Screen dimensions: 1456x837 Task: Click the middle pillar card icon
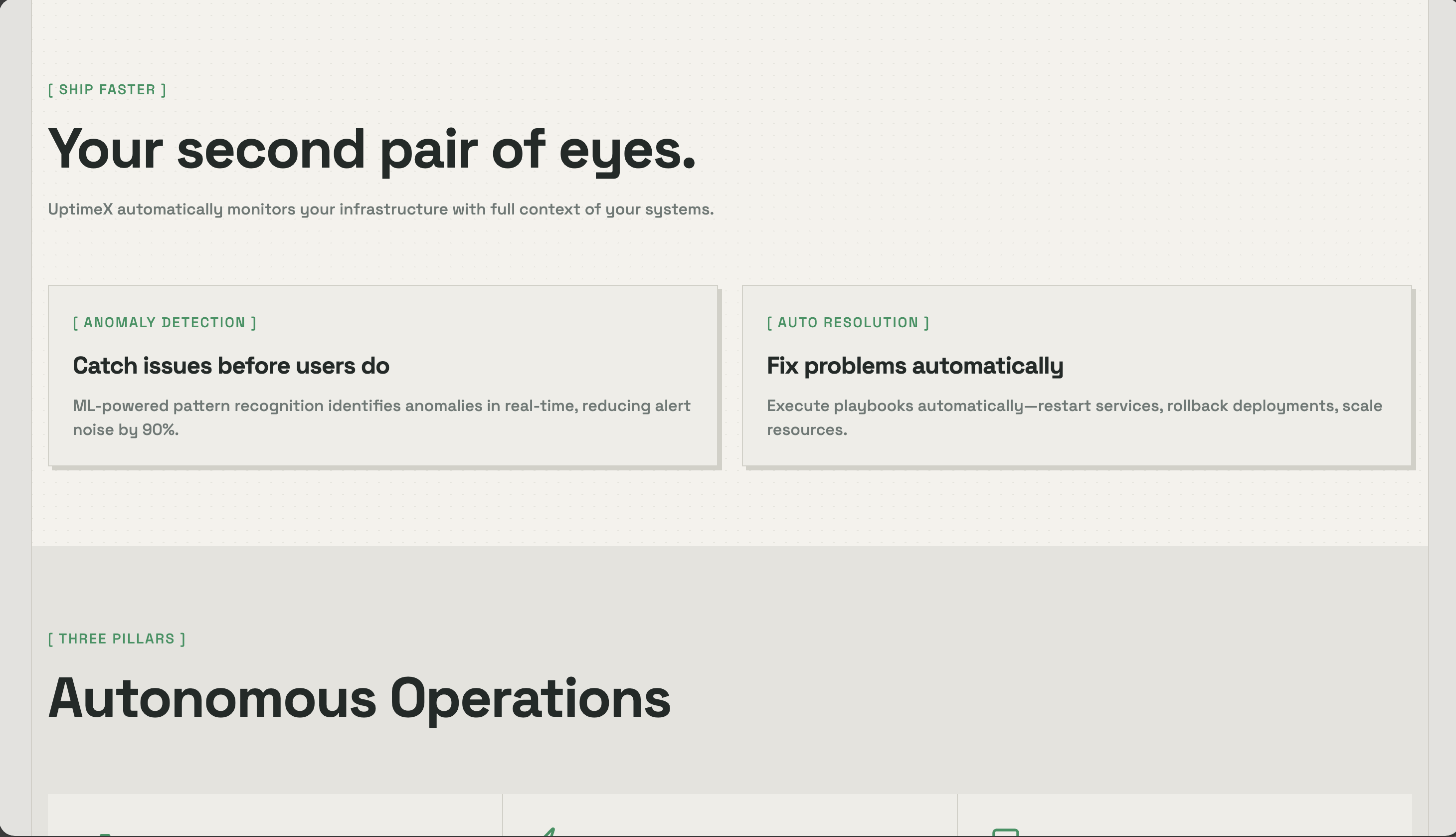click(x=550, y=832)
